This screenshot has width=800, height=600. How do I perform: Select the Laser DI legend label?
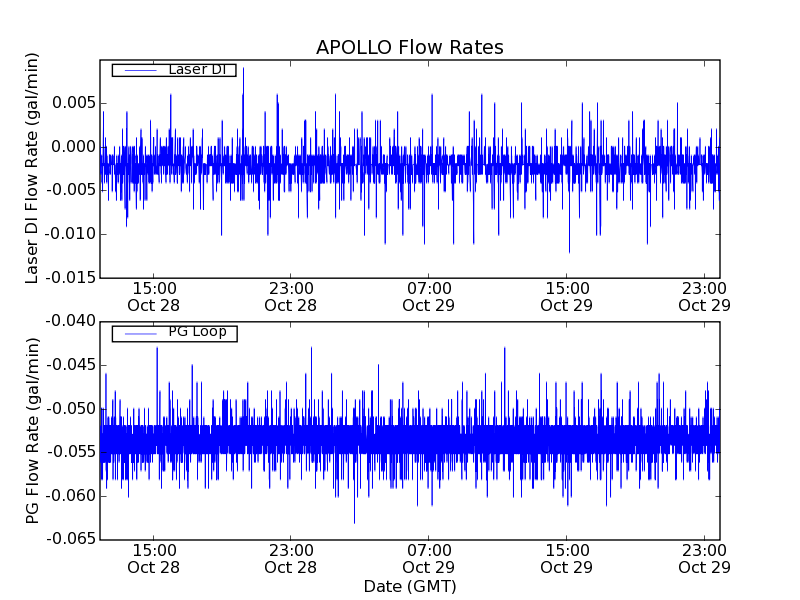point(198,69)
